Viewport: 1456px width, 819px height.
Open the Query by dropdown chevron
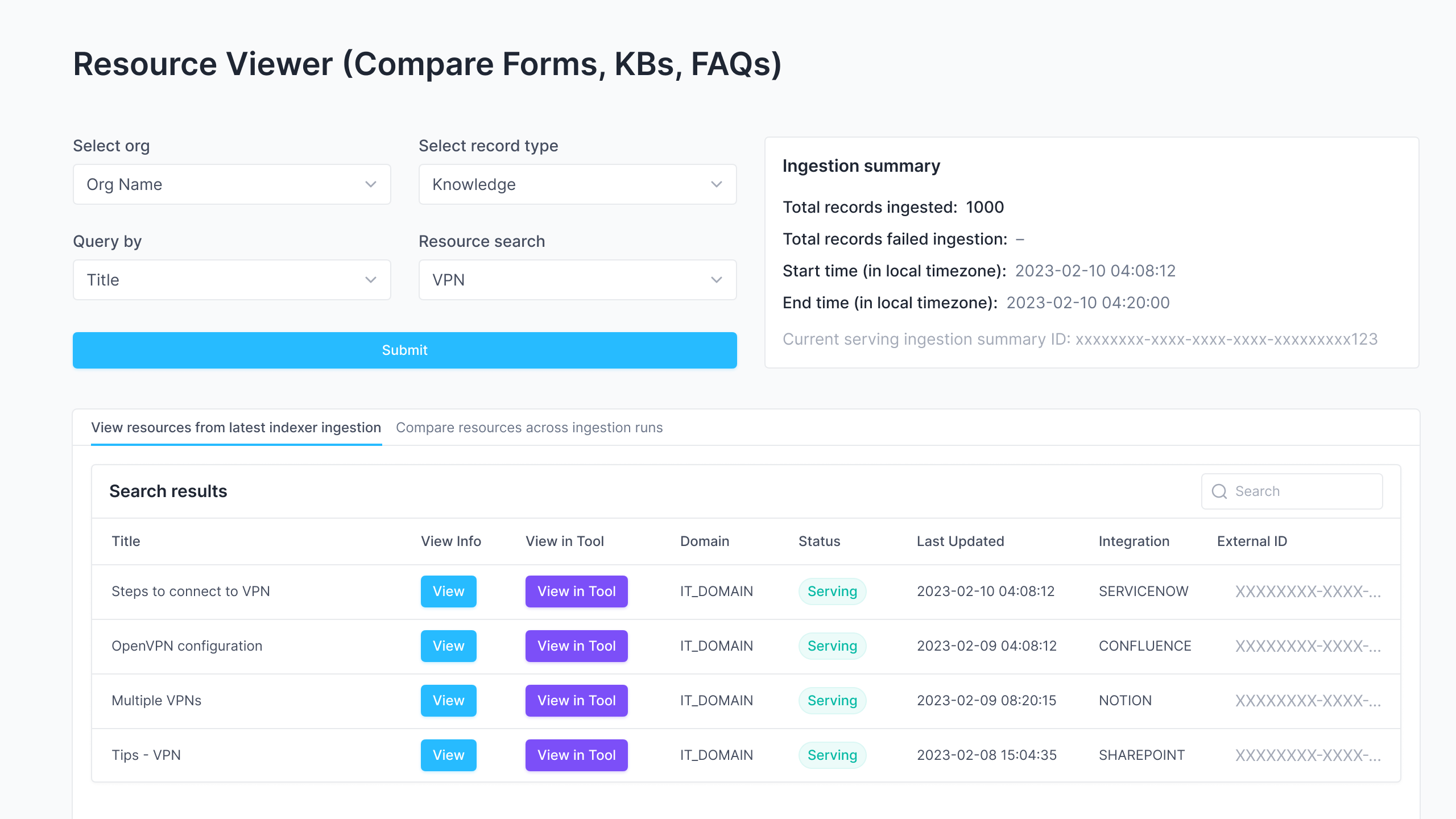pyautogui.click(x=370, y=279)
